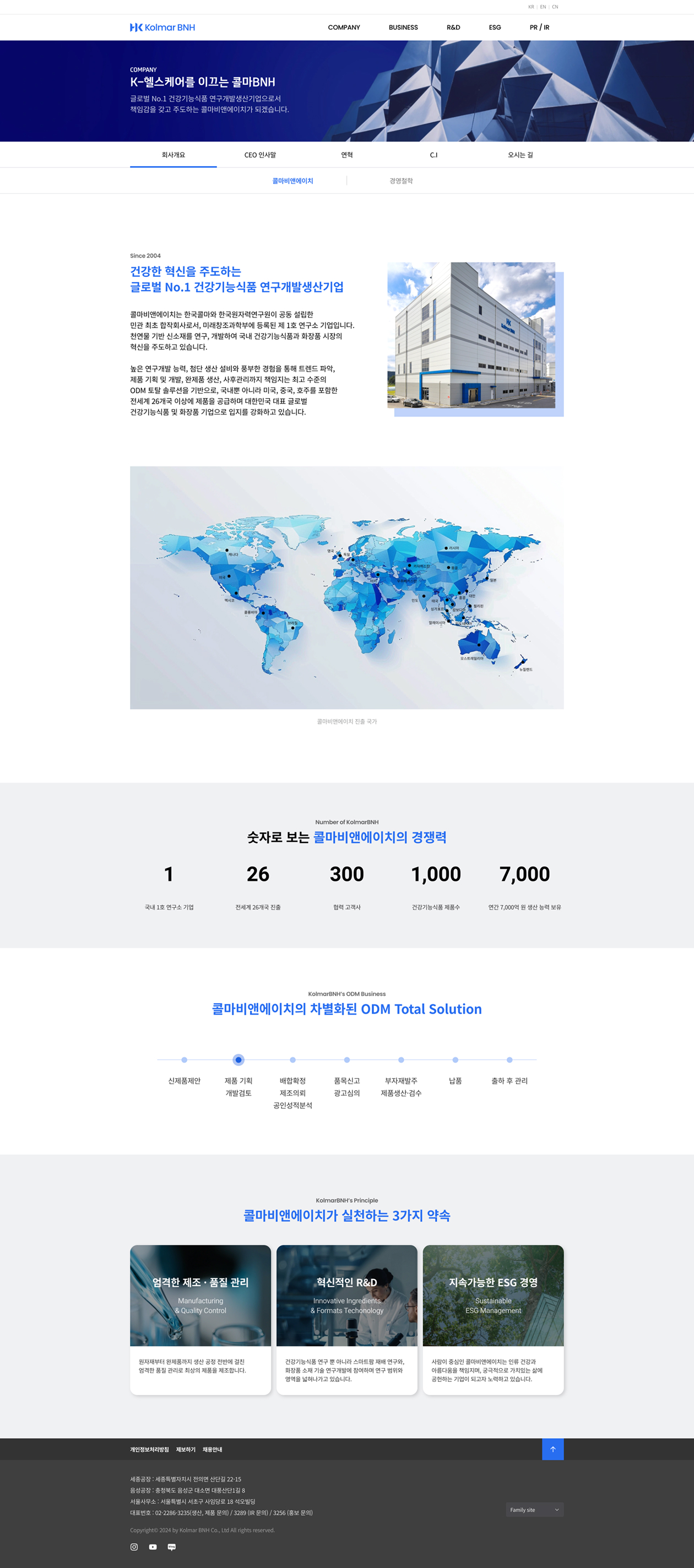Select the 납품 step on the timeline
Image resolution: width=694 pixels, height=1568 pixels.
(456, 1060)
